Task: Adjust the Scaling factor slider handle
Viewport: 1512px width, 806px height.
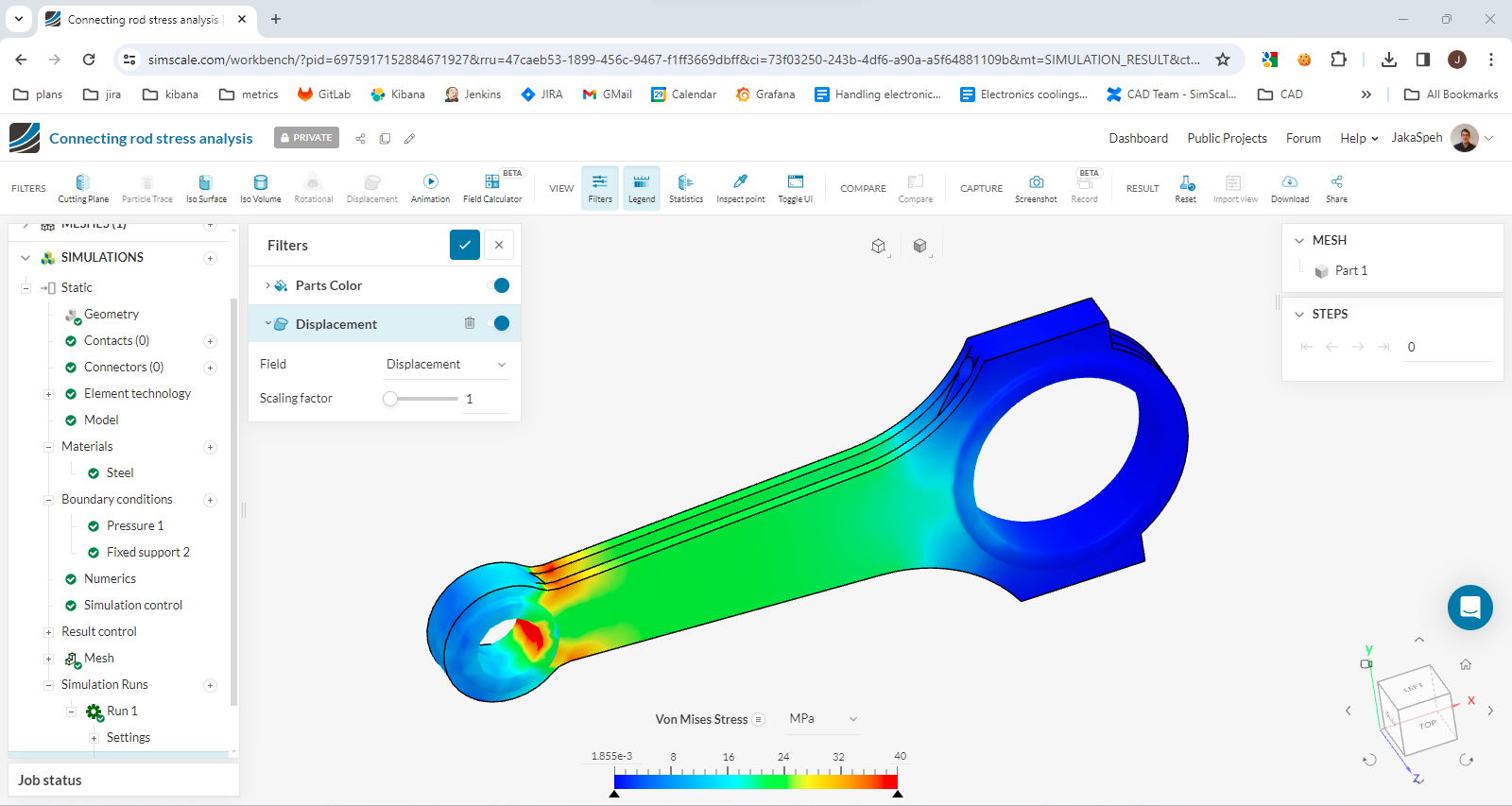Action: [390, 399]
